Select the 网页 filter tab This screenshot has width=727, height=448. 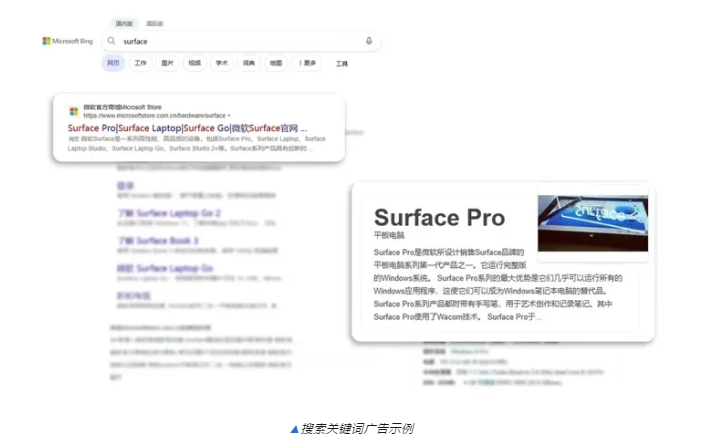pos(113,63)
